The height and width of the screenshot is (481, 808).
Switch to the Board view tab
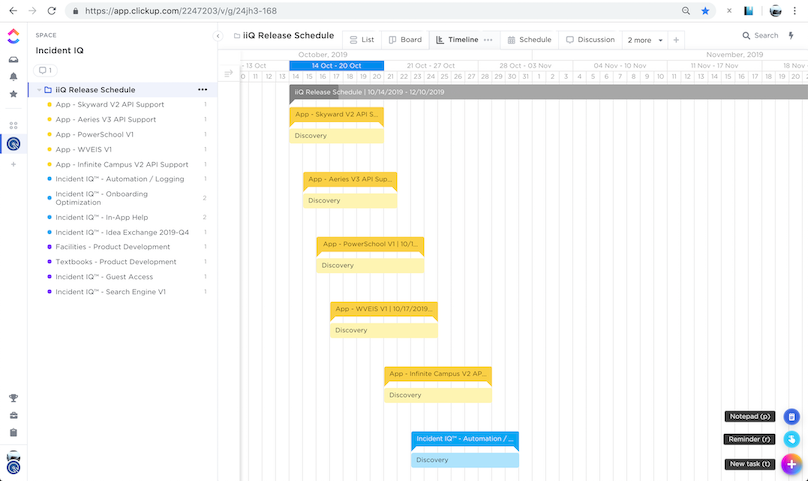(404, 40)
